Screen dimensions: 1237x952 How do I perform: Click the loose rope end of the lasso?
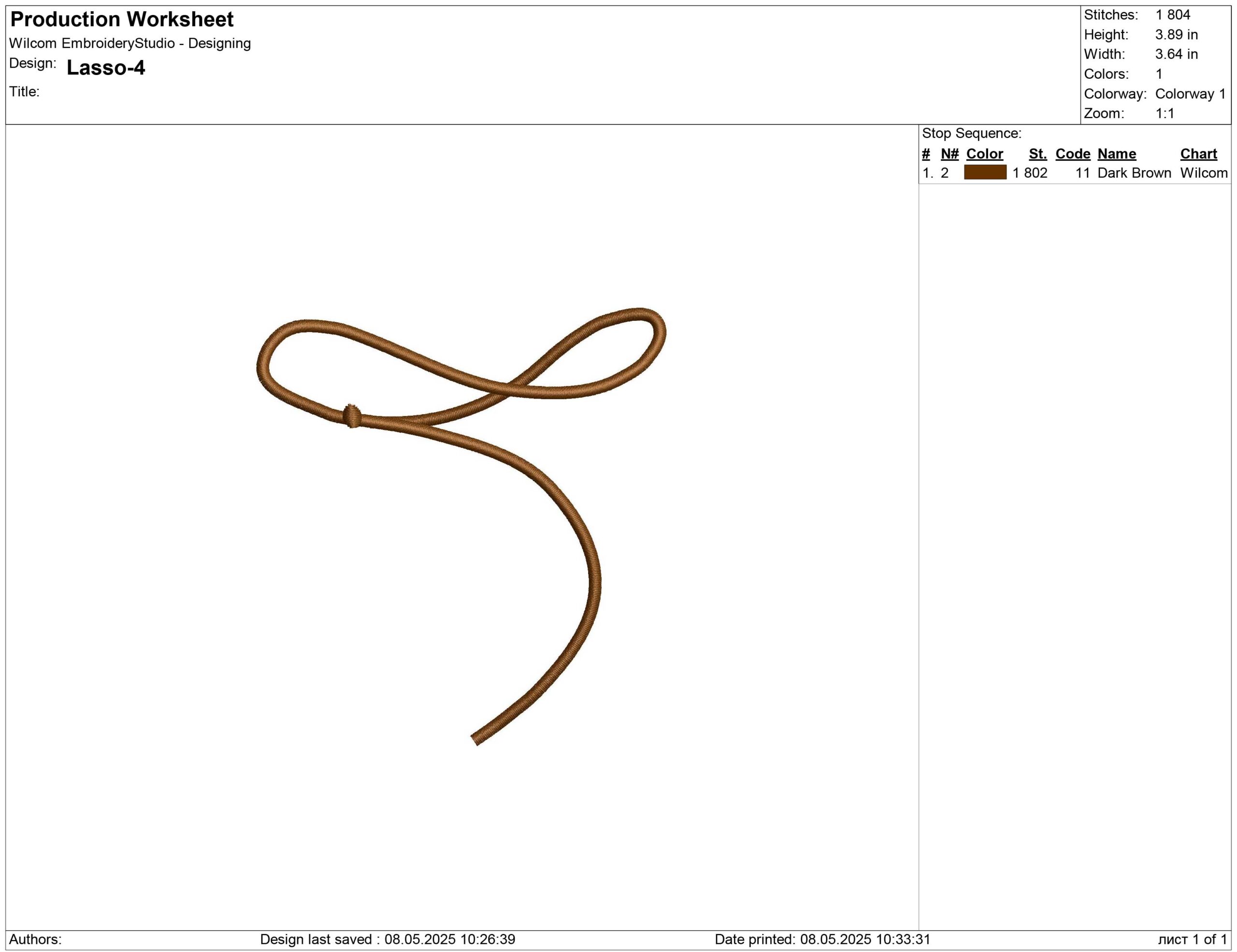pyautogui.click(x=477, y=737)
